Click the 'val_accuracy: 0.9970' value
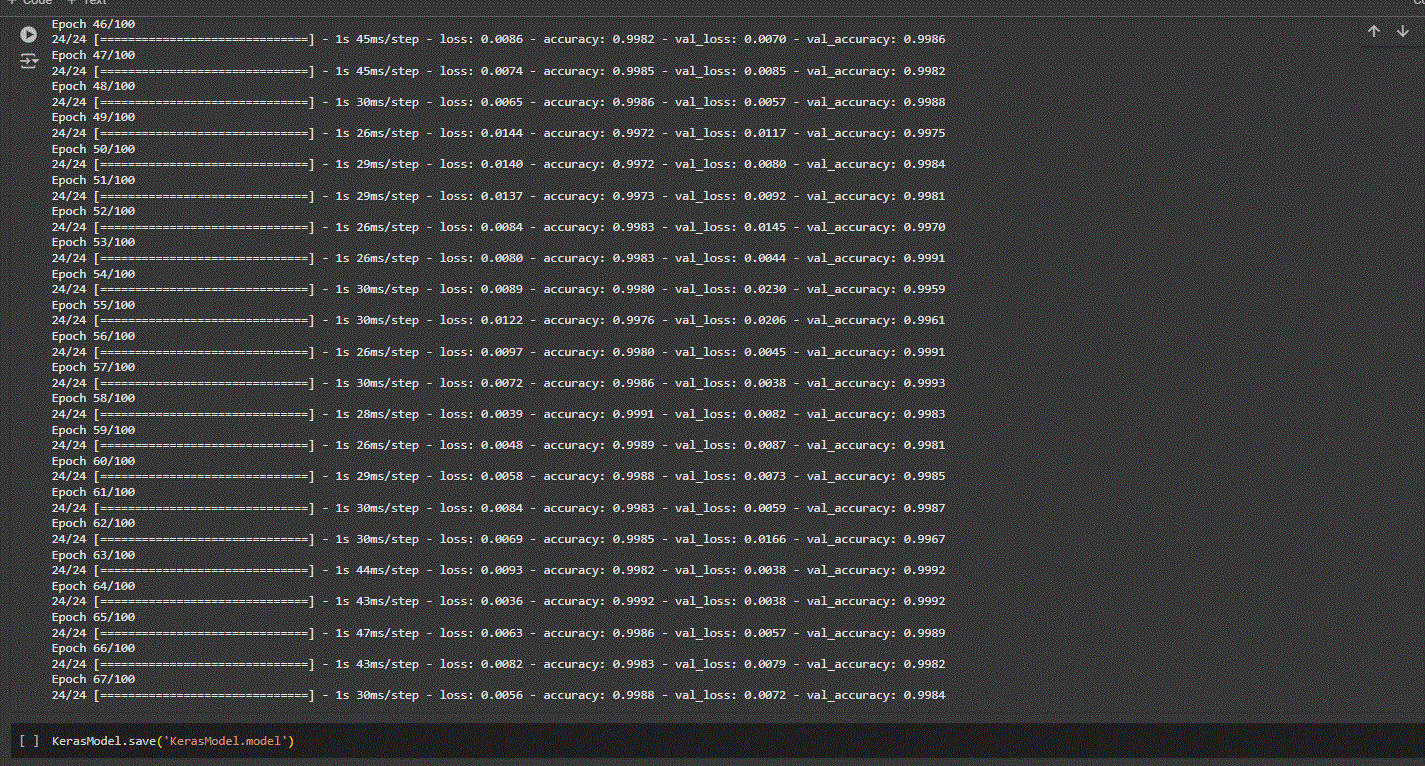1425x766 pixels. coord(876,227)
